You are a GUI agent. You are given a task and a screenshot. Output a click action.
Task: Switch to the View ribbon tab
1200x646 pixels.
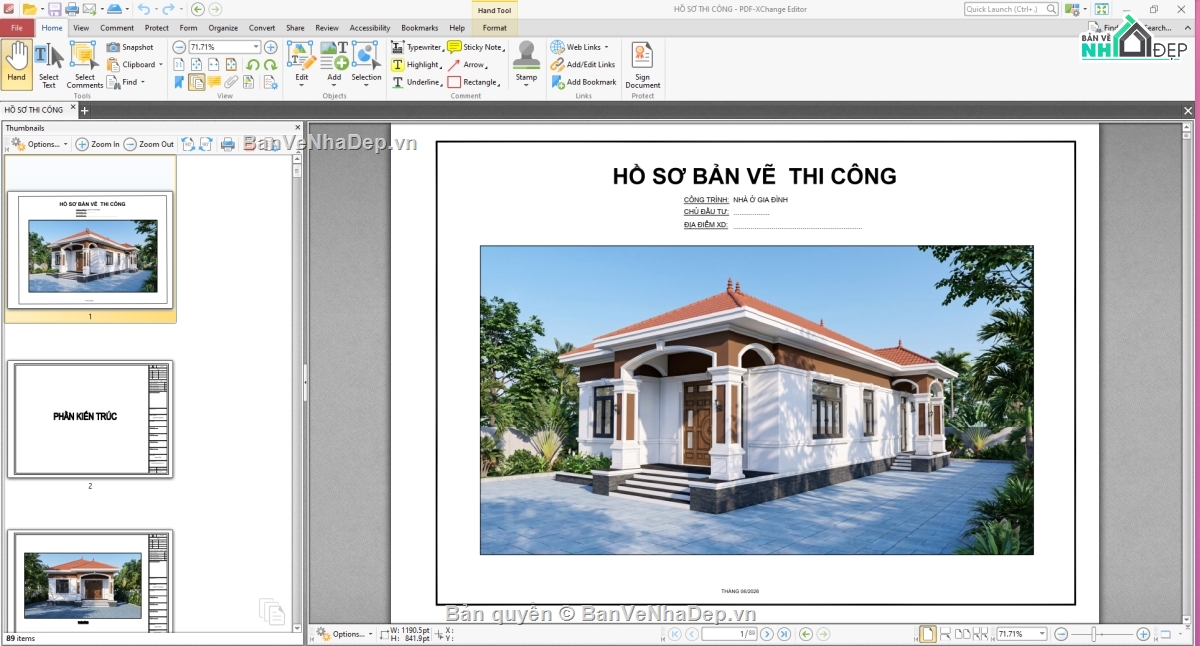click(x=81, y=28)
